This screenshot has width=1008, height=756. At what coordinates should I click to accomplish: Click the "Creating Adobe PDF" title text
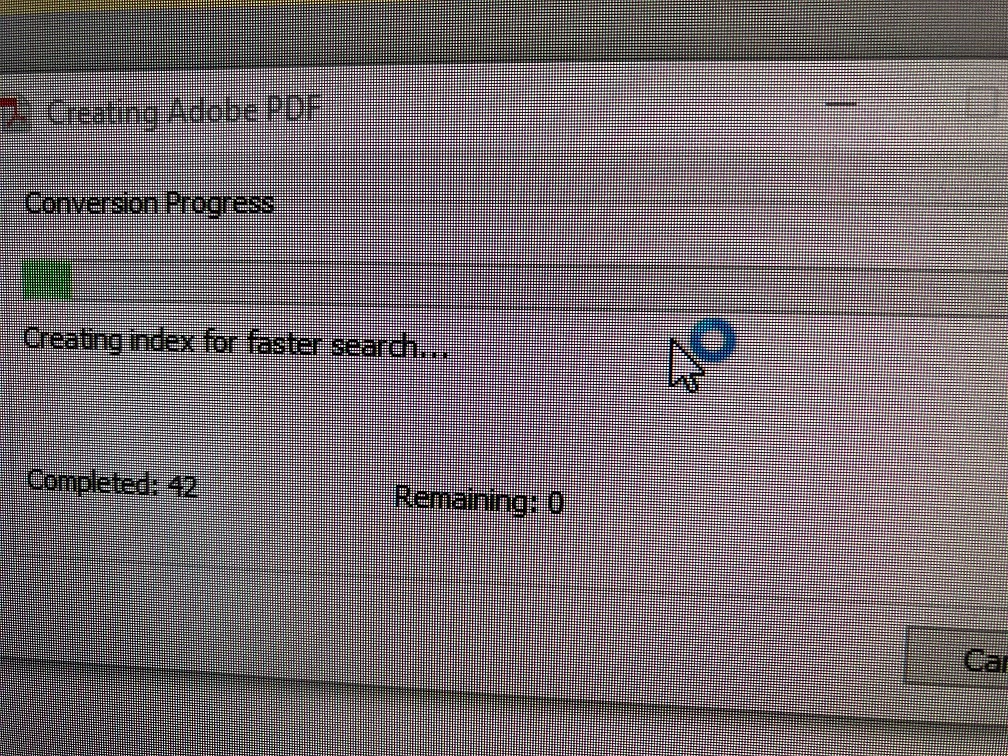pyautogui.click(x=183, y=113)
